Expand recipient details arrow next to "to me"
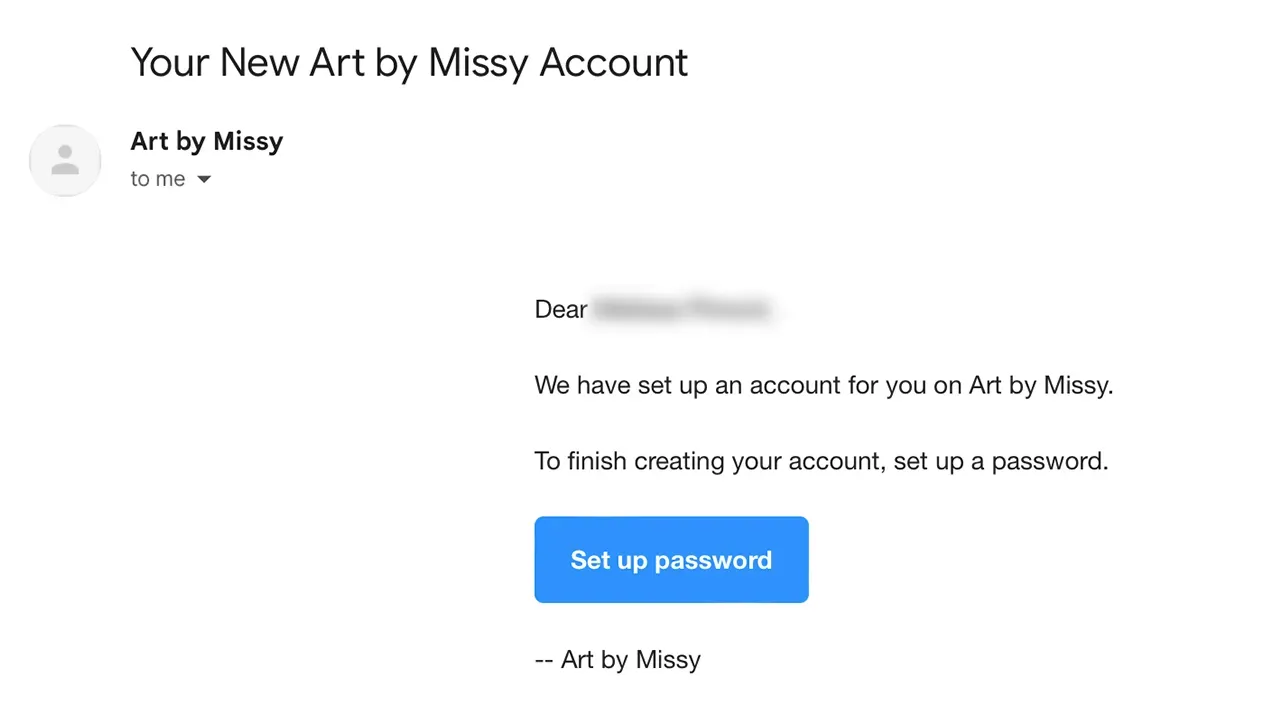1280x720 pixels. [204, 180]
